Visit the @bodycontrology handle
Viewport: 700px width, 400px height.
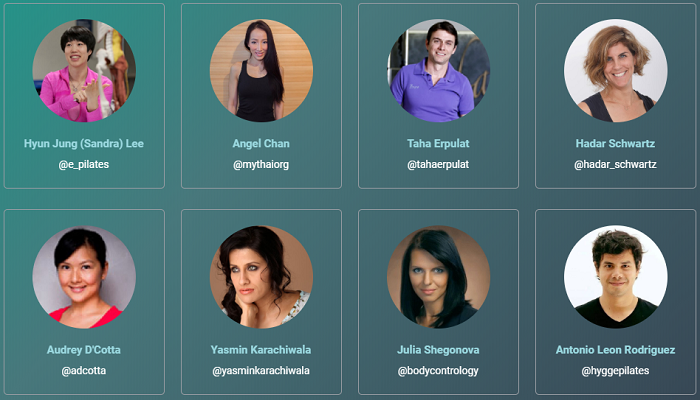click(438, 371)
